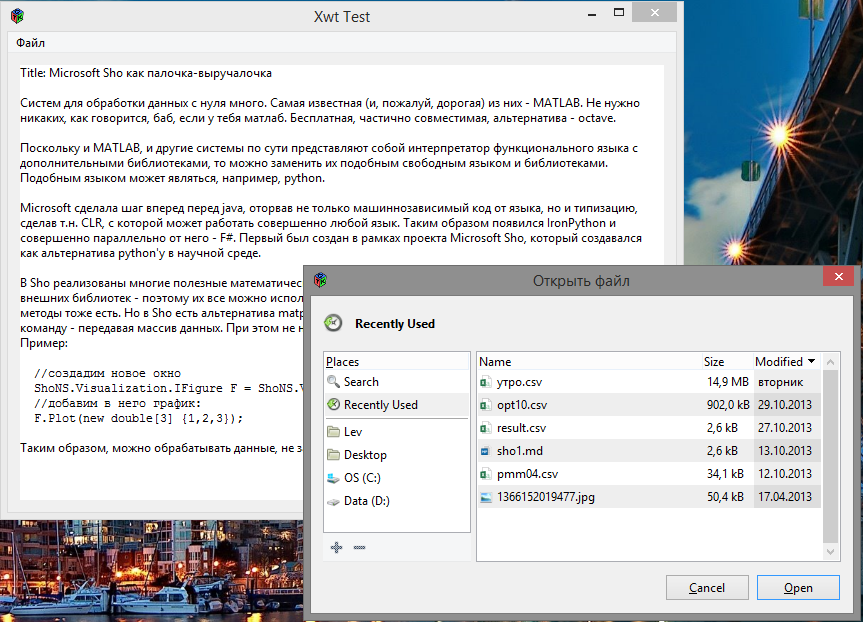Click the Title line in Xwt Test text
Image resolution: width=863 pixels, height=622 pixels.
pos(146,73)
